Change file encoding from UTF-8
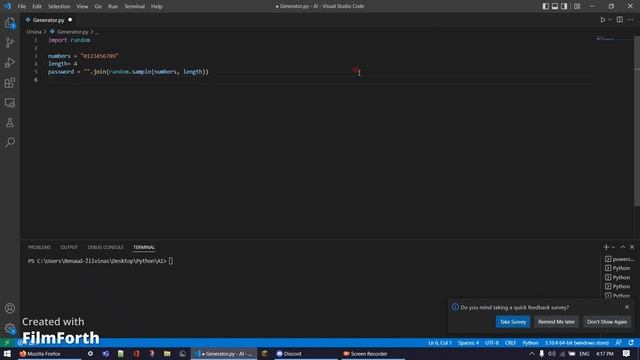Screen dimensions: 640x360 pos(491,343)
